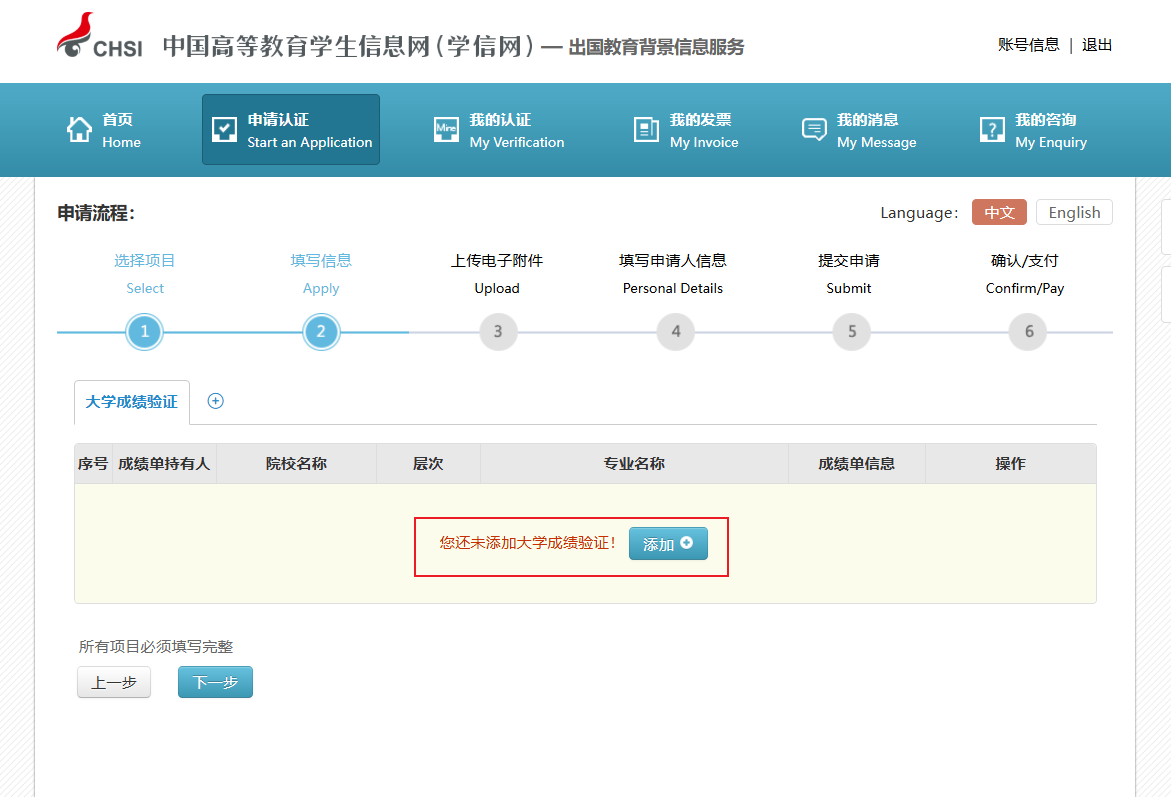Click the plus circle icon beside 大学成绩验证 tab

(x=215, y=401)
